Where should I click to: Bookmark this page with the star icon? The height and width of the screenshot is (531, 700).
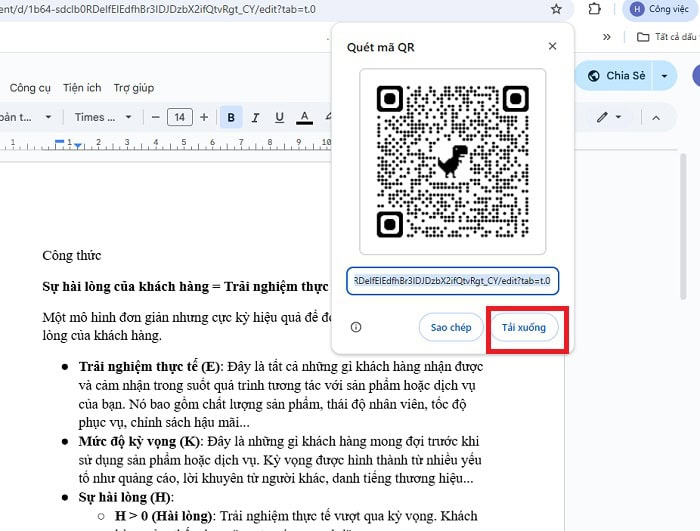(x=556, y=9)
